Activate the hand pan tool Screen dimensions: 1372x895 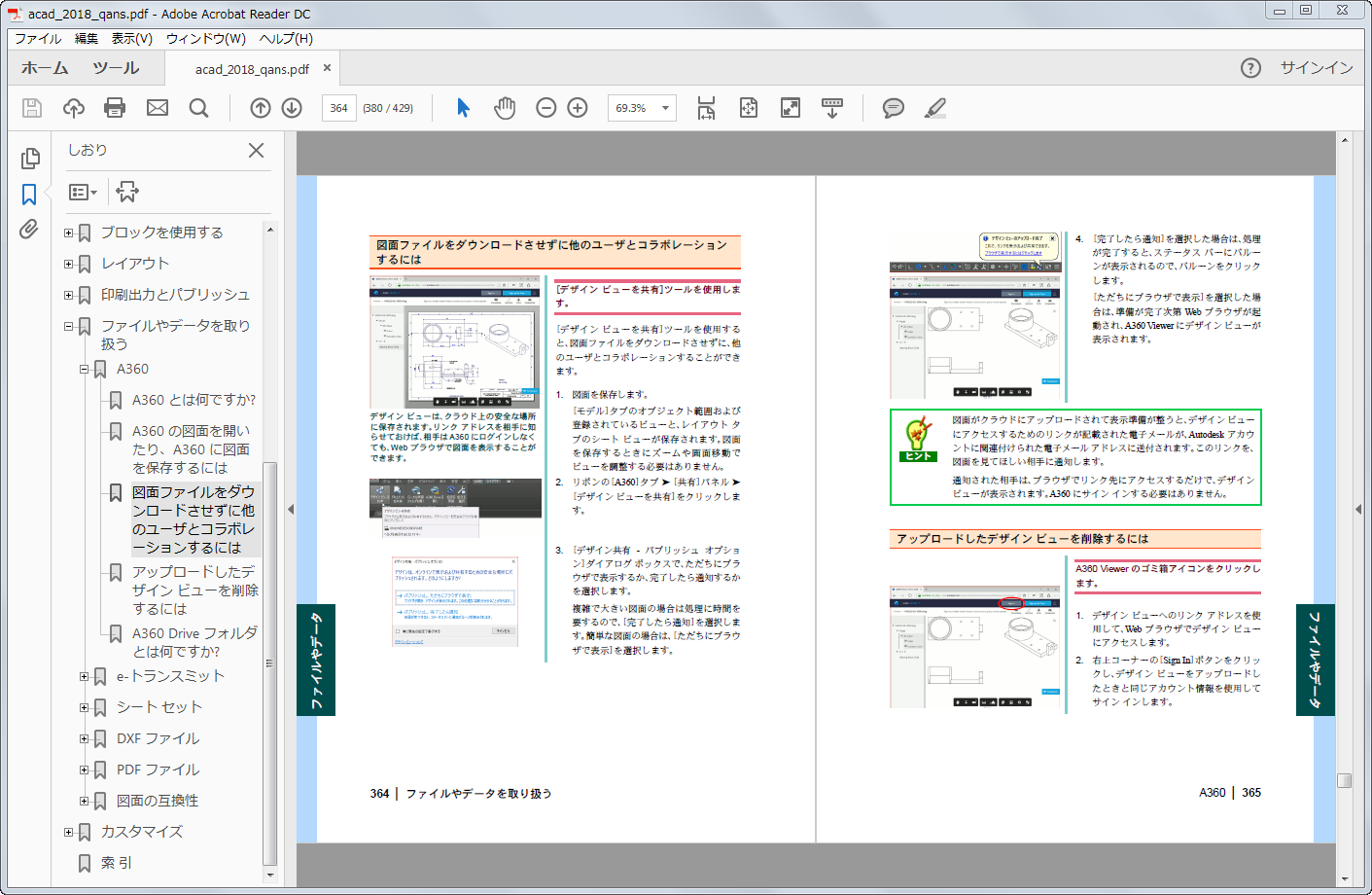point(505,108)
